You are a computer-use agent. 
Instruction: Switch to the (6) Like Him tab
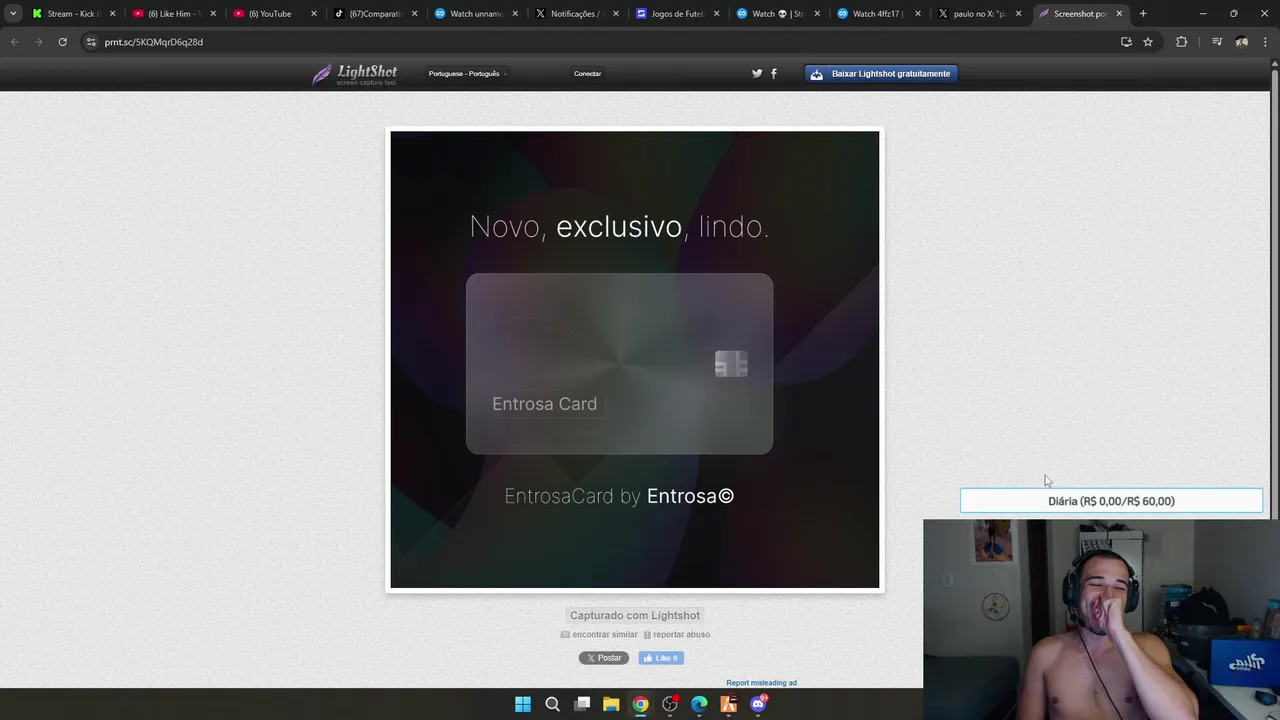click(x=173, y=14)
